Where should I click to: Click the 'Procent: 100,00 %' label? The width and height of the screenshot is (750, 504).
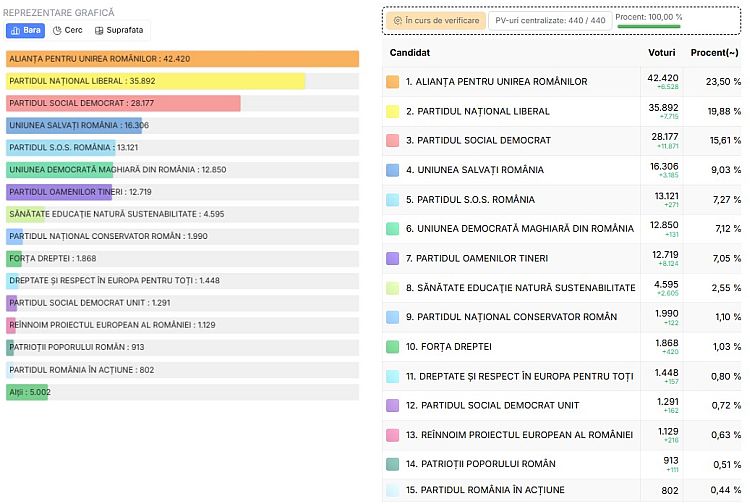(x=649, y=17)
